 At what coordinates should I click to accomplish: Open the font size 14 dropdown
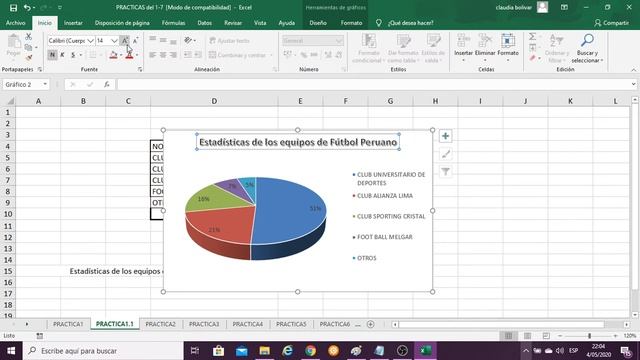click(x=114, y=40)
